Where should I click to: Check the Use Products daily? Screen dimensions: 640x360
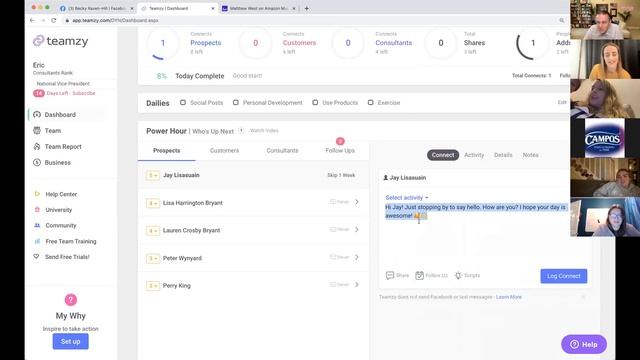pos(315,102)
